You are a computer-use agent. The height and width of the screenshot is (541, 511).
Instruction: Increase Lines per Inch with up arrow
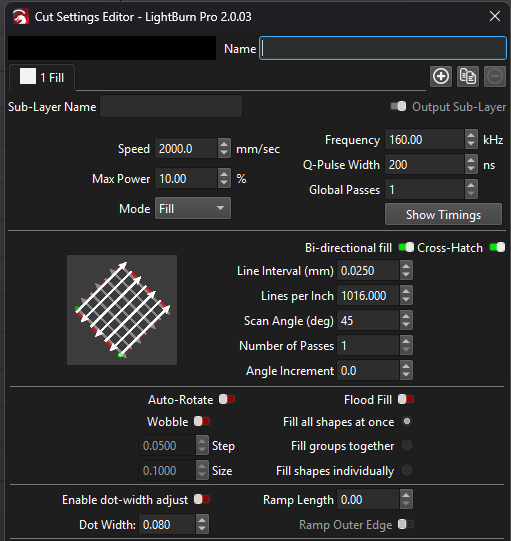click(x=406, y=291)
